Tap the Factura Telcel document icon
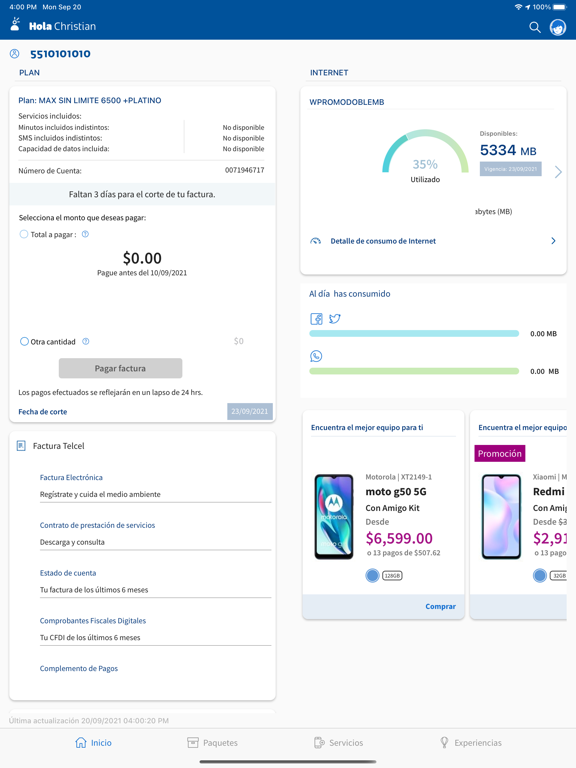This screenshot has width=576, height=768. (x=21, y=446)
